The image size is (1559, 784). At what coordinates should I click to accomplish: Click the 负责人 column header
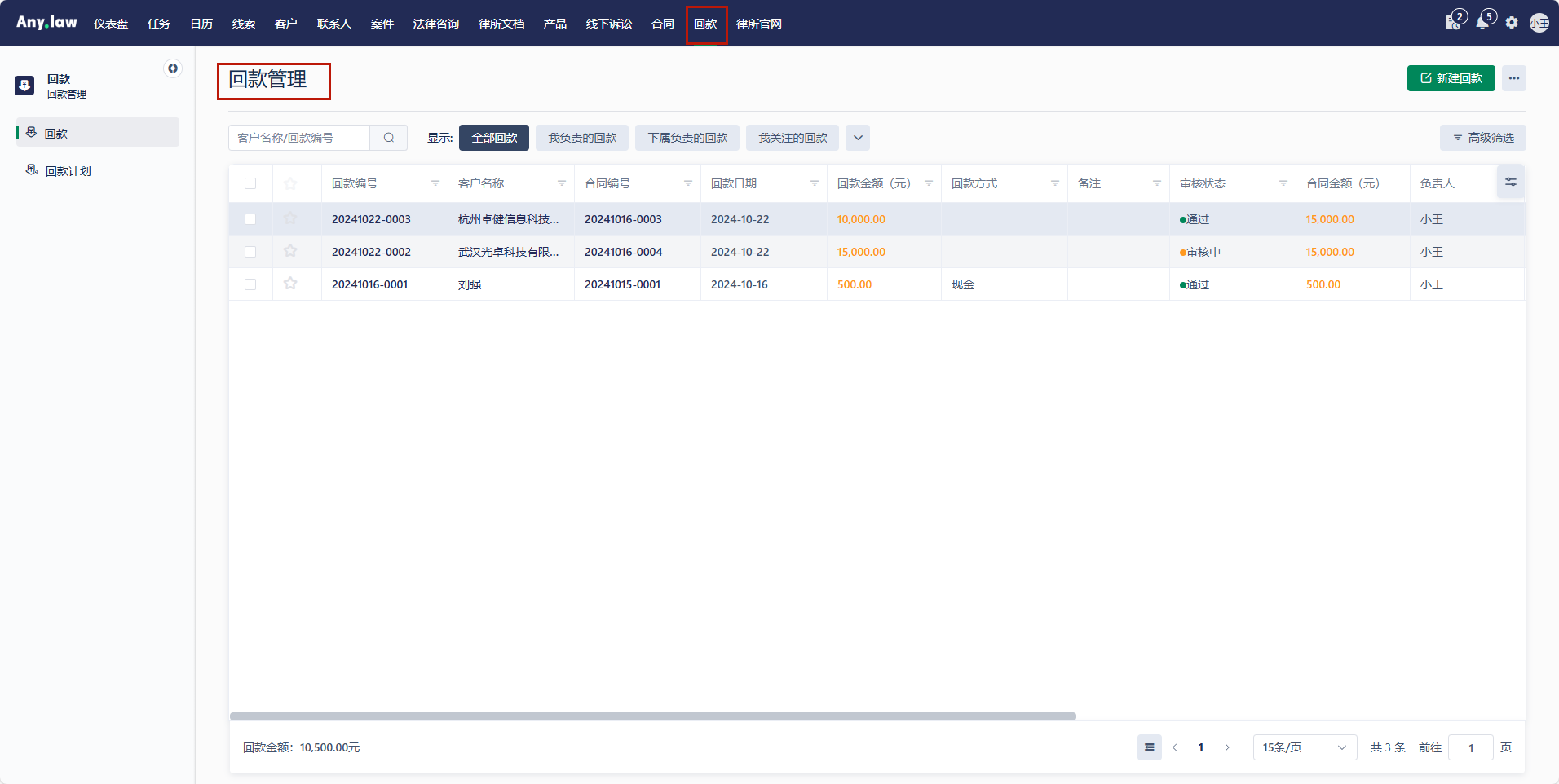tap(1438, 183)
